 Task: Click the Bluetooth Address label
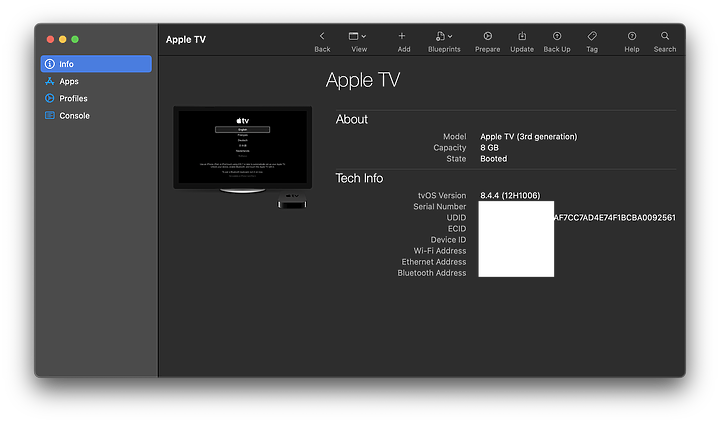tap(432, 273)
